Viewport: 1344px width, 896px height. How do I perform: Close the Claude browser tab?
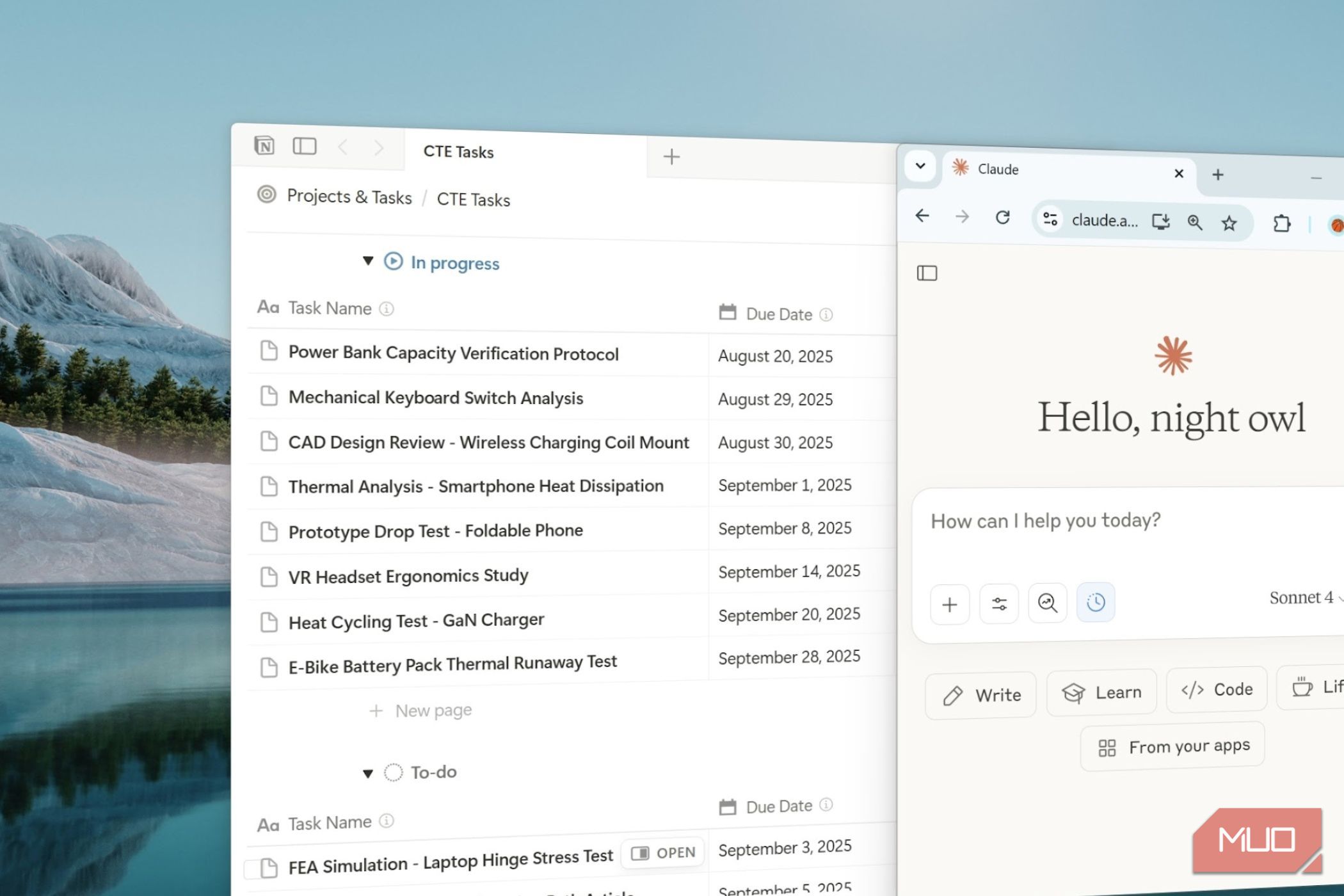pos(1179,173)
